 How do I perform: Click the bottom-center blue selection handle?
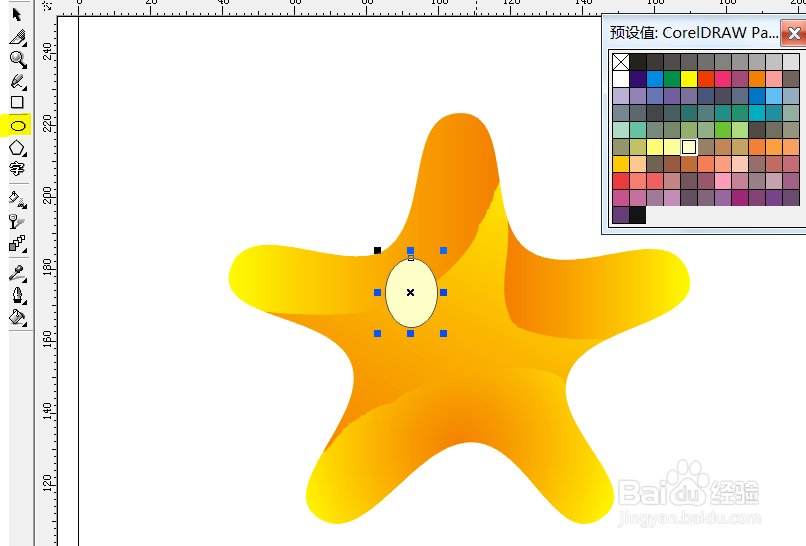pos(410,334)
